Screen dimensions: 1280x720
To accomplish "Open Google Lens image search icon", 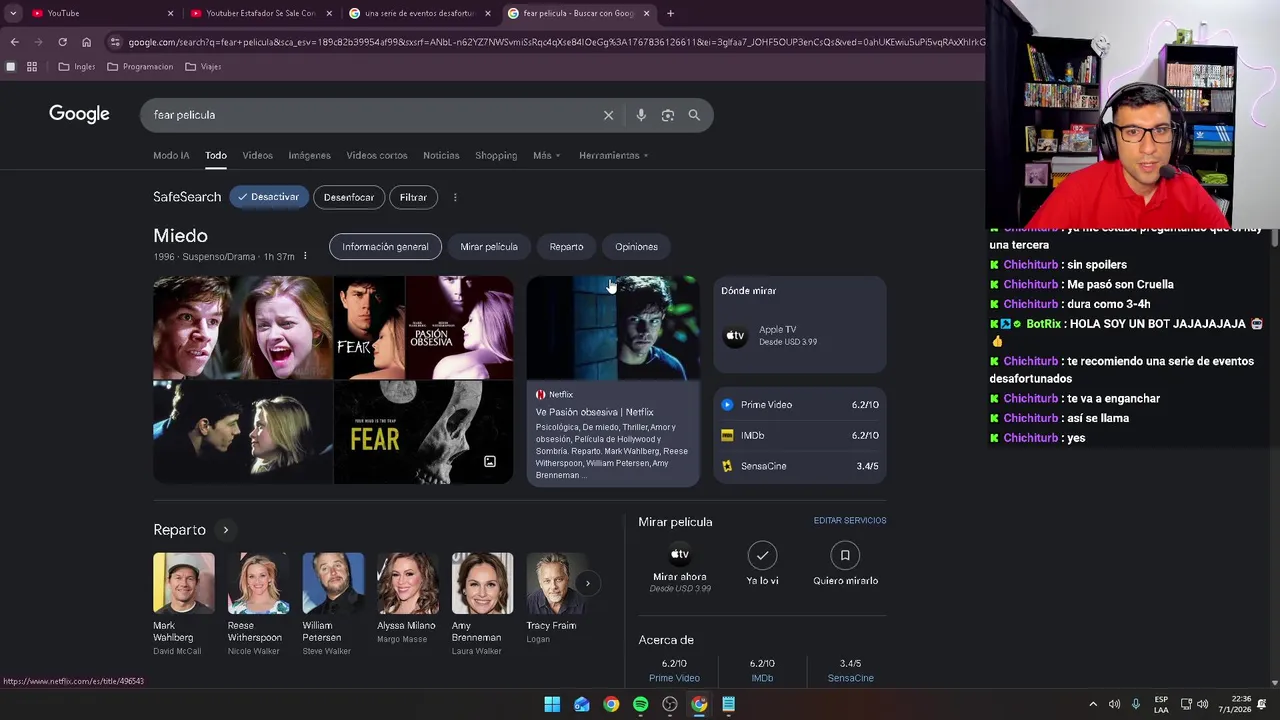I will 668,115.
